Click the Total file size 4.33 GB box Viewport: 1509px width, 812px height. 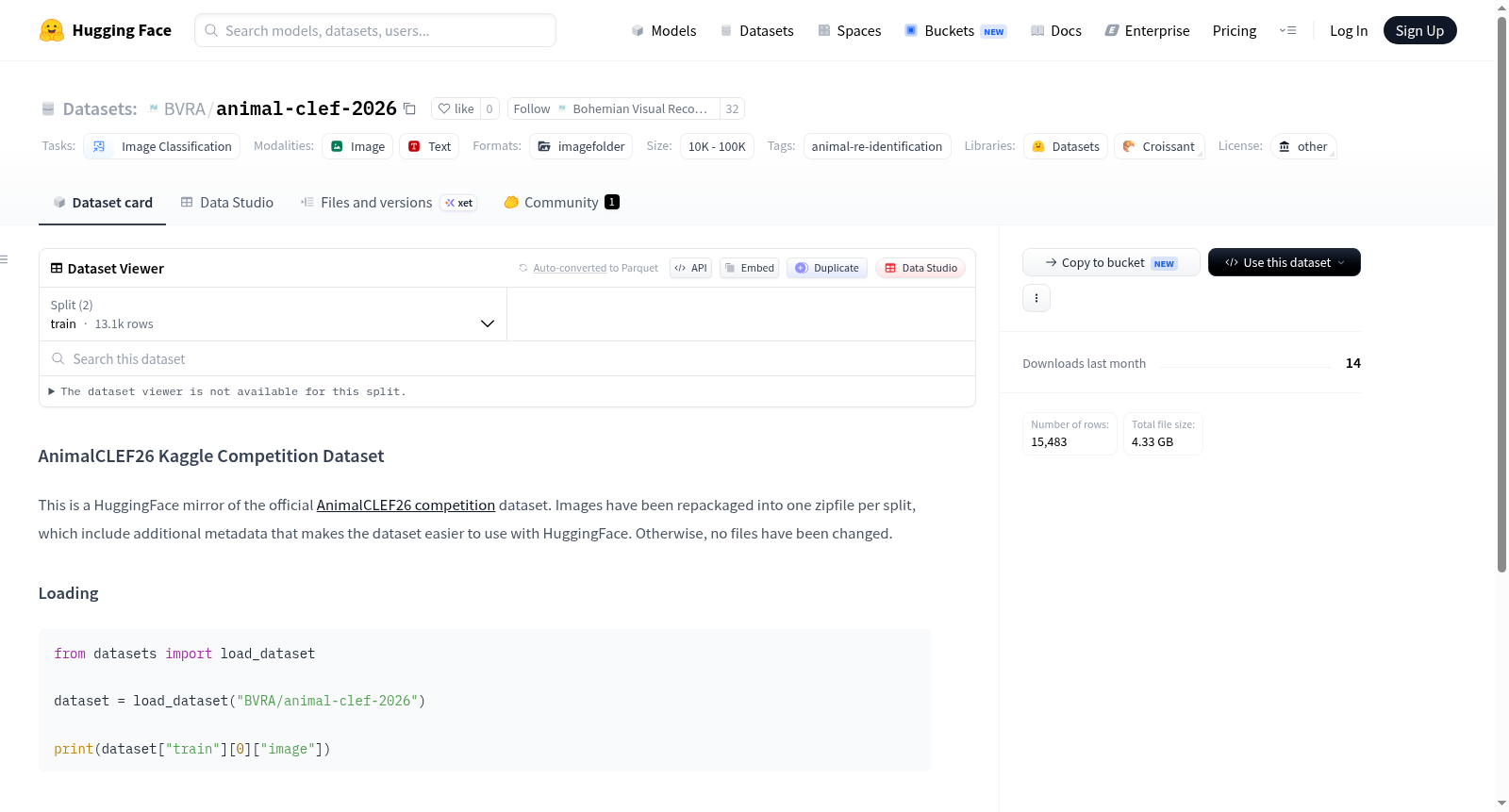click(x=1163, y=434)
